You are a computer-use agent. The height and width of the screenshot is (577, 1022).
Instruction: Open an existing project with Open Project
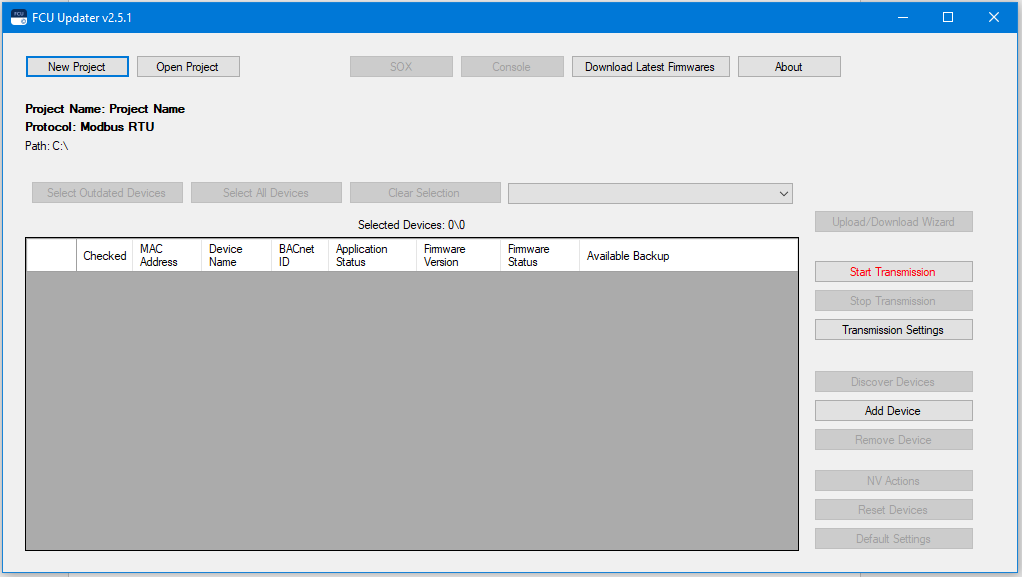[188, 67]
